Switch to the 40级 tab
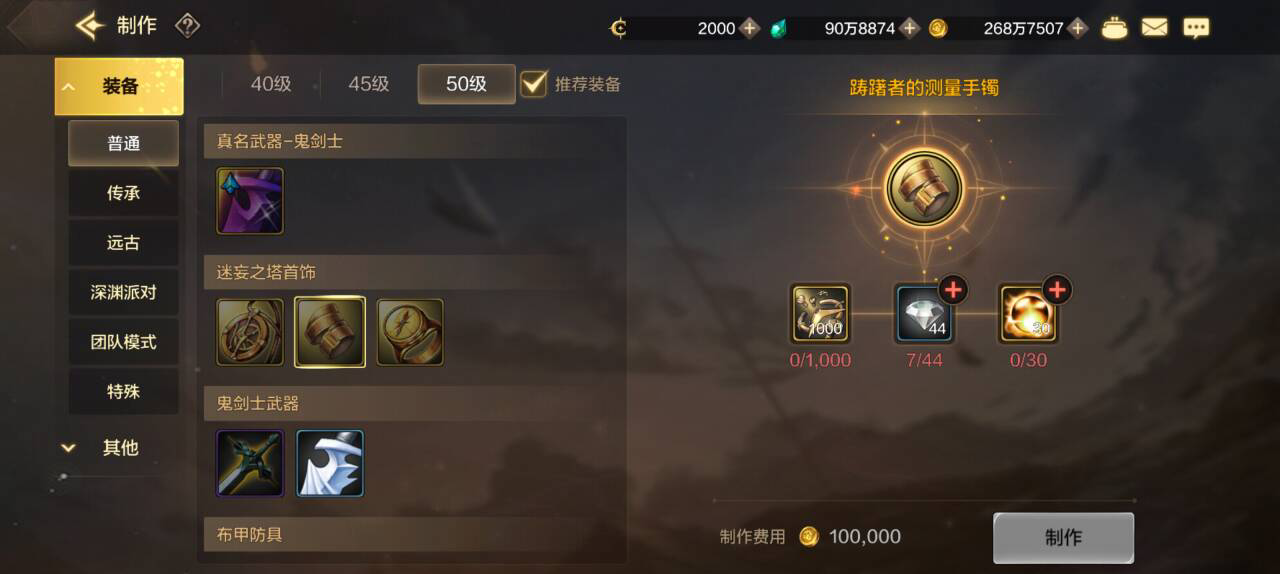The height and width of the screenshot is (574, 1280). pos(271,84)
